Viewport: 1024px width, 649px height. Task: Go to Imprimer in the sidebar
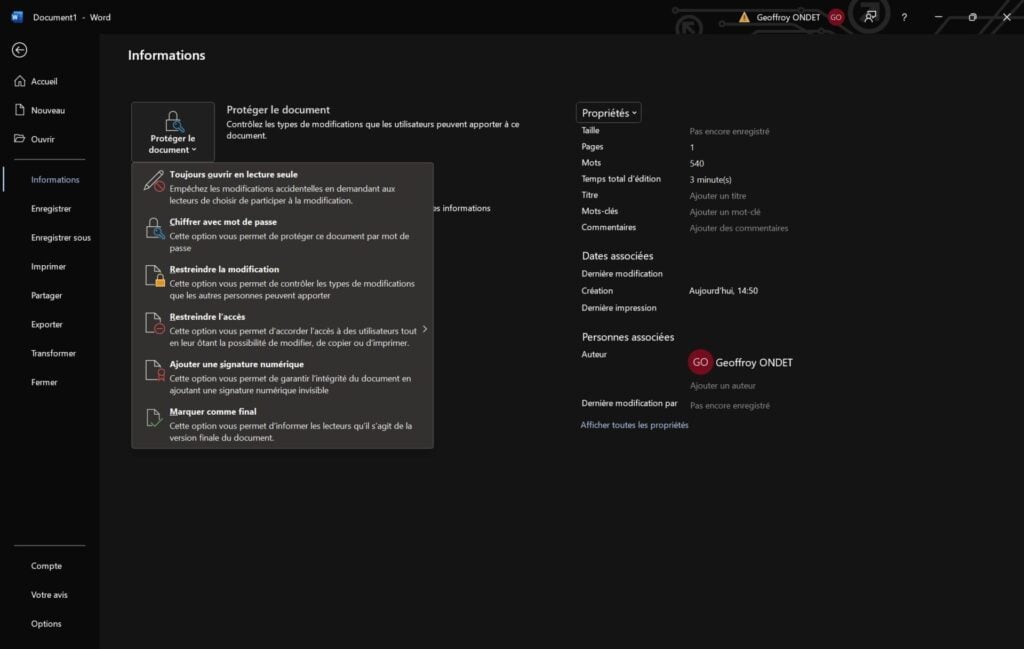(50, 266)
